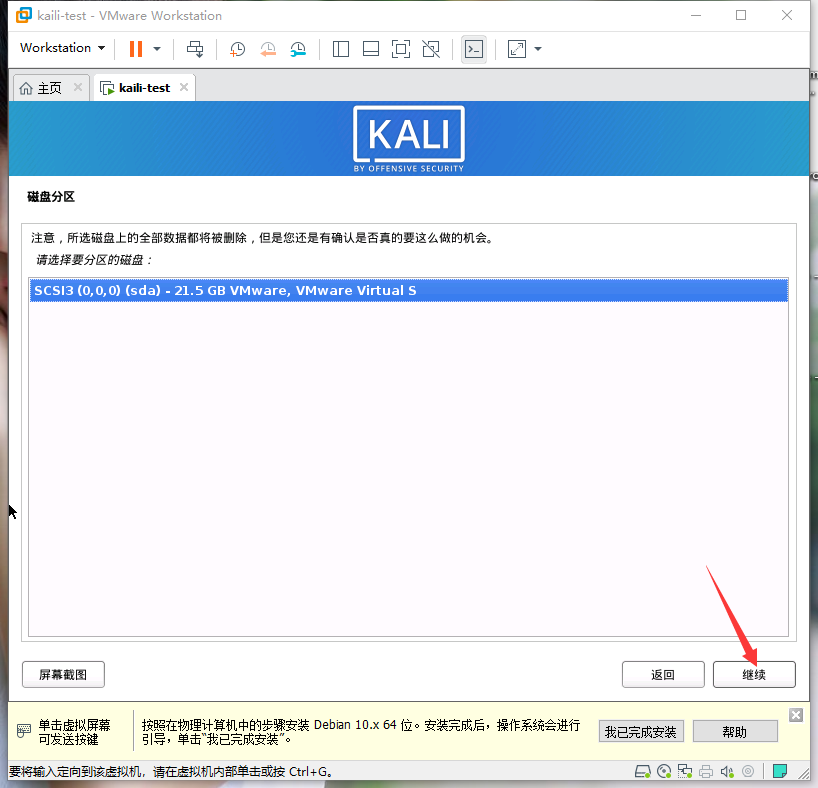The height and width of the screenshot is (788, 818).
Task: Dismiss the yellow installation hint bar
Action: 796,715
